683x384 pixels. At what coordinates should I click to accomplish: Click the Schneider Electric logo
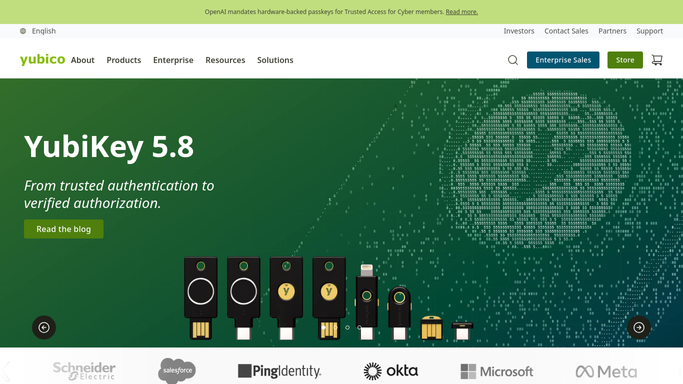pyautogui.click(x=84, y=371)
